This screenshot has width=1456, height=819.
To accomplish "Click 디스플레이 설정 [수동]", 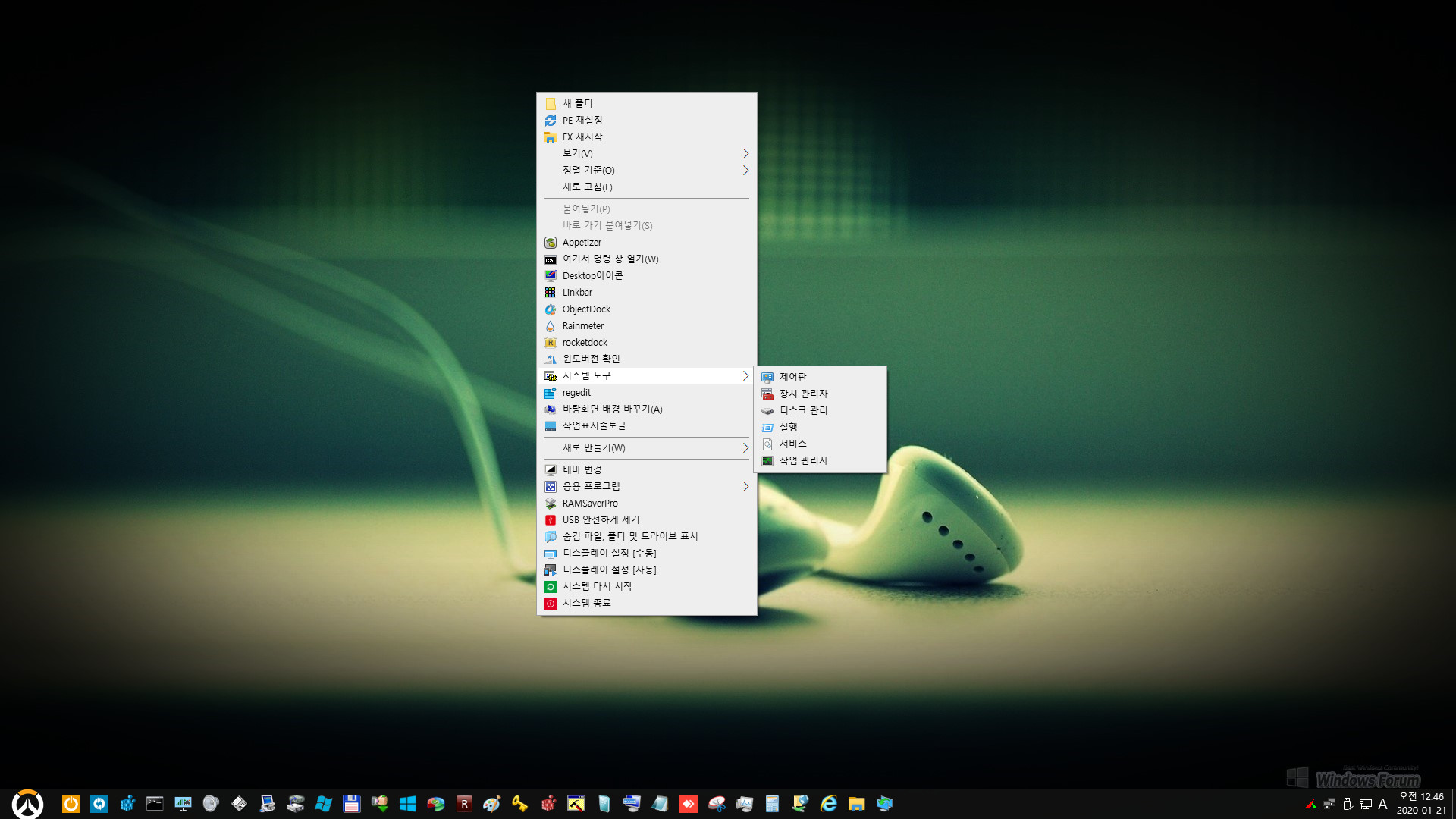I will point(646,554).
